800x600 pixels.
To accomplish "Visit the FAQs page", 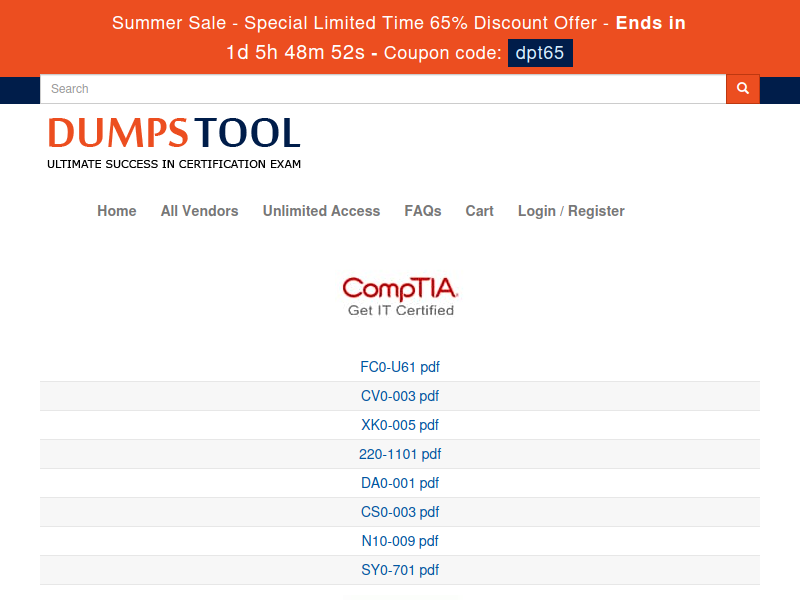I will point(423,211).
